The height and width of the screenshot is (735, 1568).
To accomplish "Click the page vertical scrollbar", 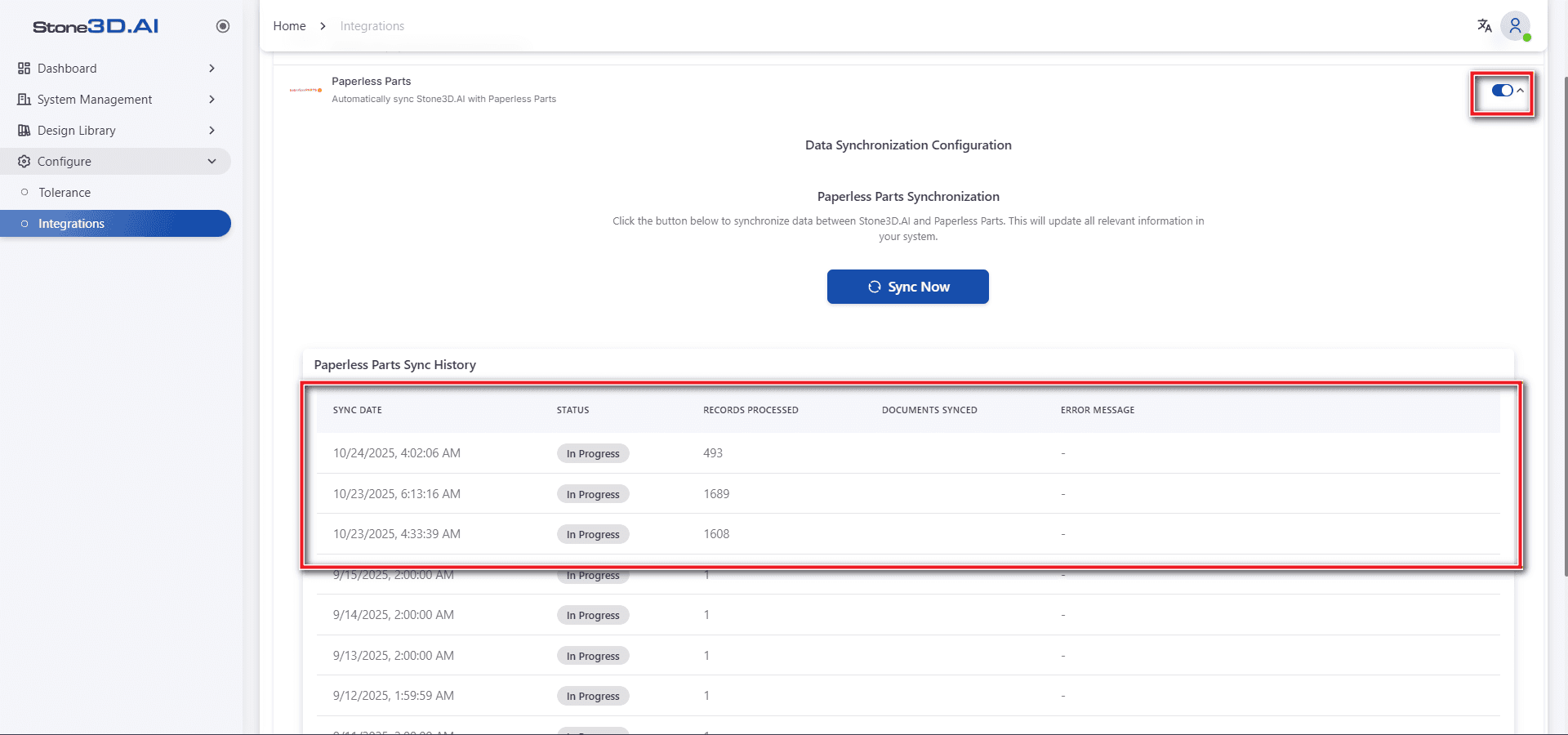I will [x=1565, y=327].
